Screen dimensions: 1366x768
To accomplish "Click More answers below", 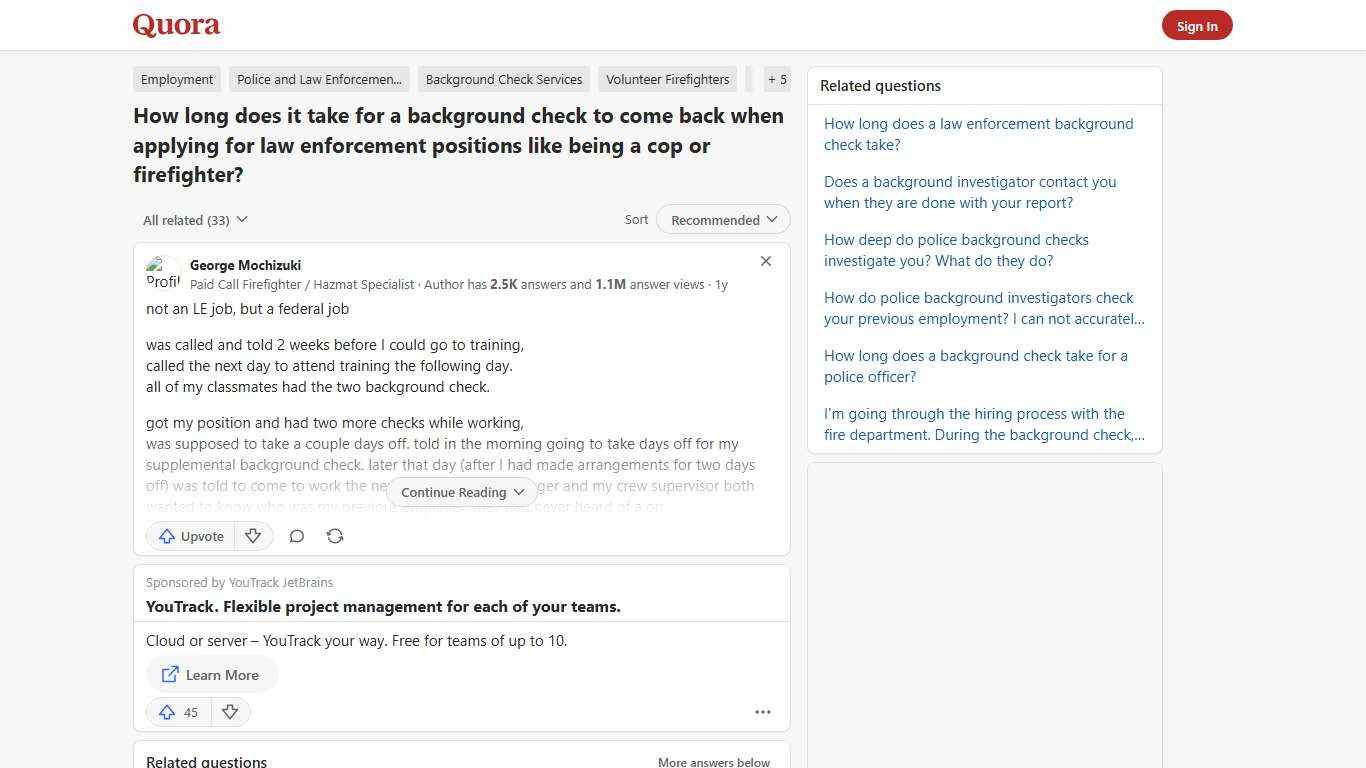I will (713, 761).
